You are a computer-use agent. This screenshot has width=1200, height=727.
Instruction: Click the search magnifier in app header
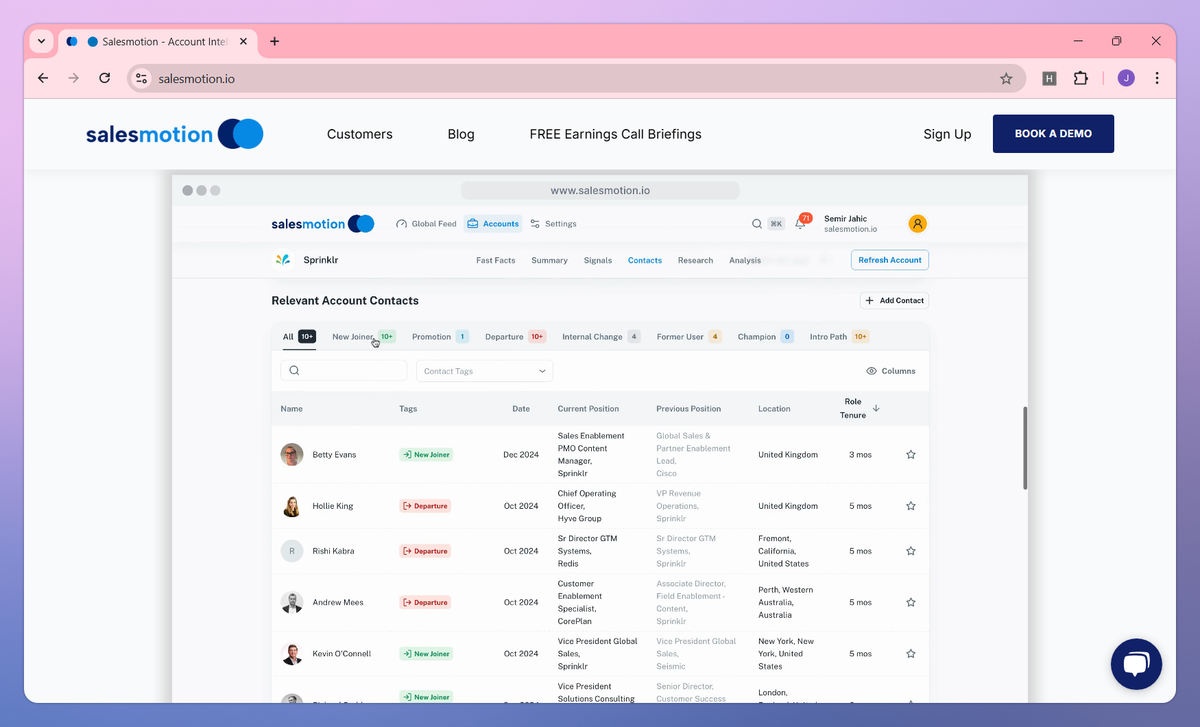click(757, 224)
